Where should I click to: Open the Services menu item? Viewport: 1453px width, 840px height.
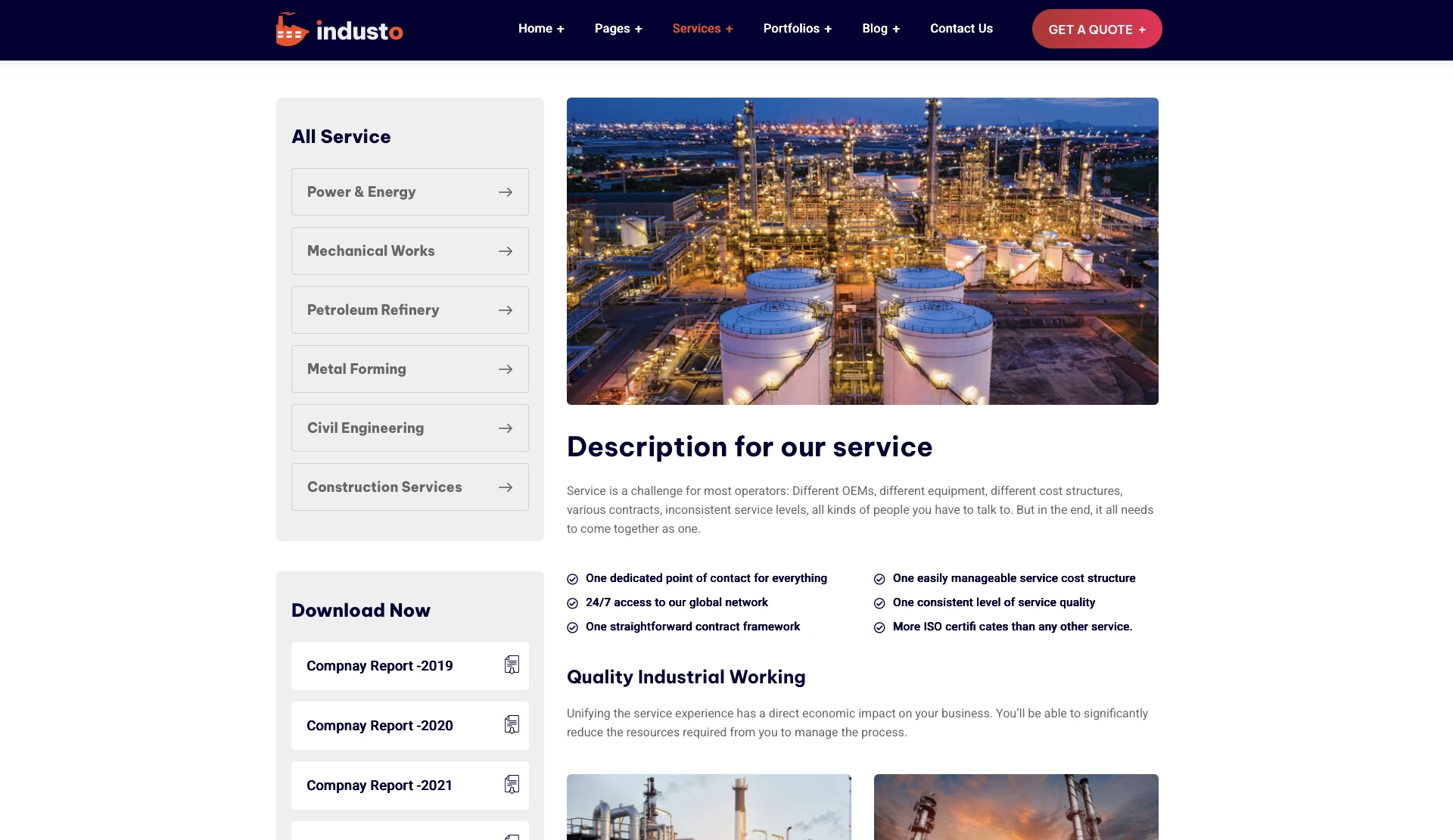pyautogui.click(x=702, y=29)
